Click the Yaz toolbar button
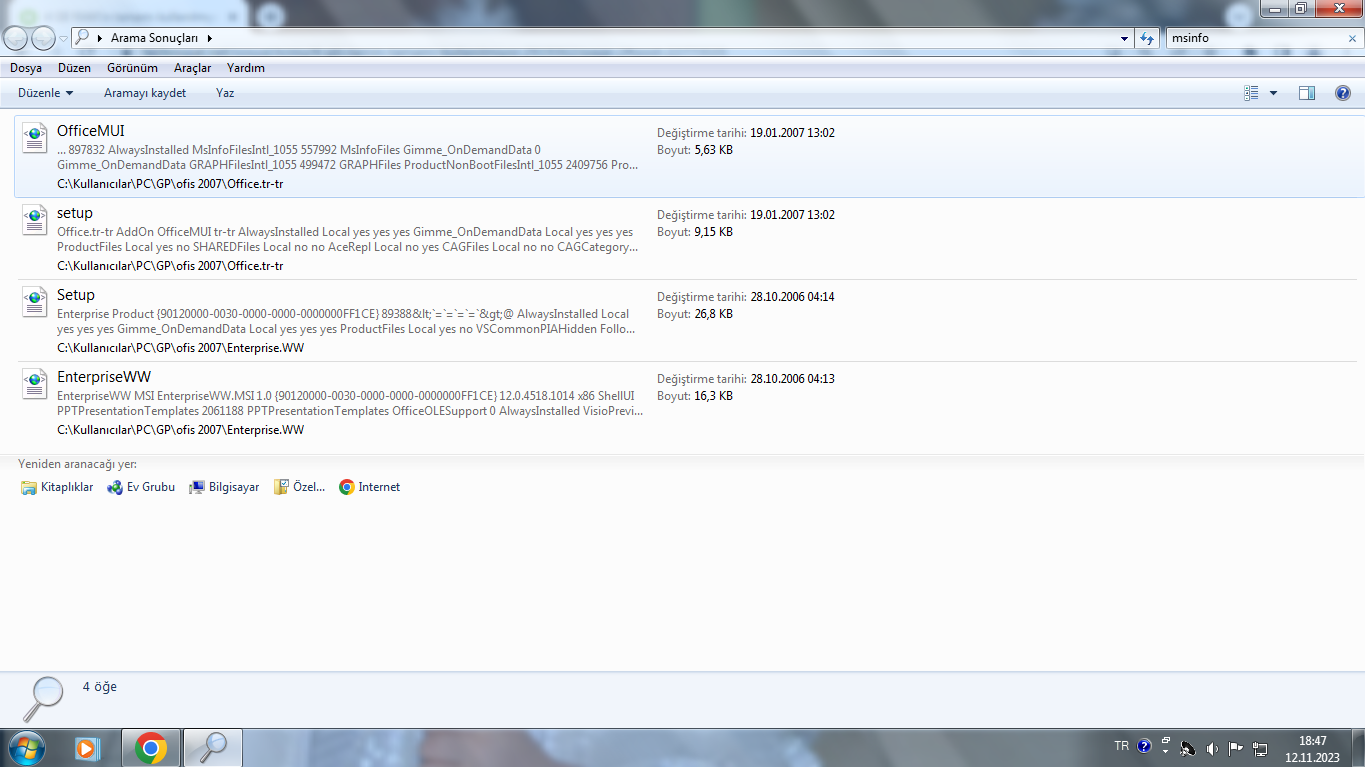The image size is (1365, 767). (225, 93)
